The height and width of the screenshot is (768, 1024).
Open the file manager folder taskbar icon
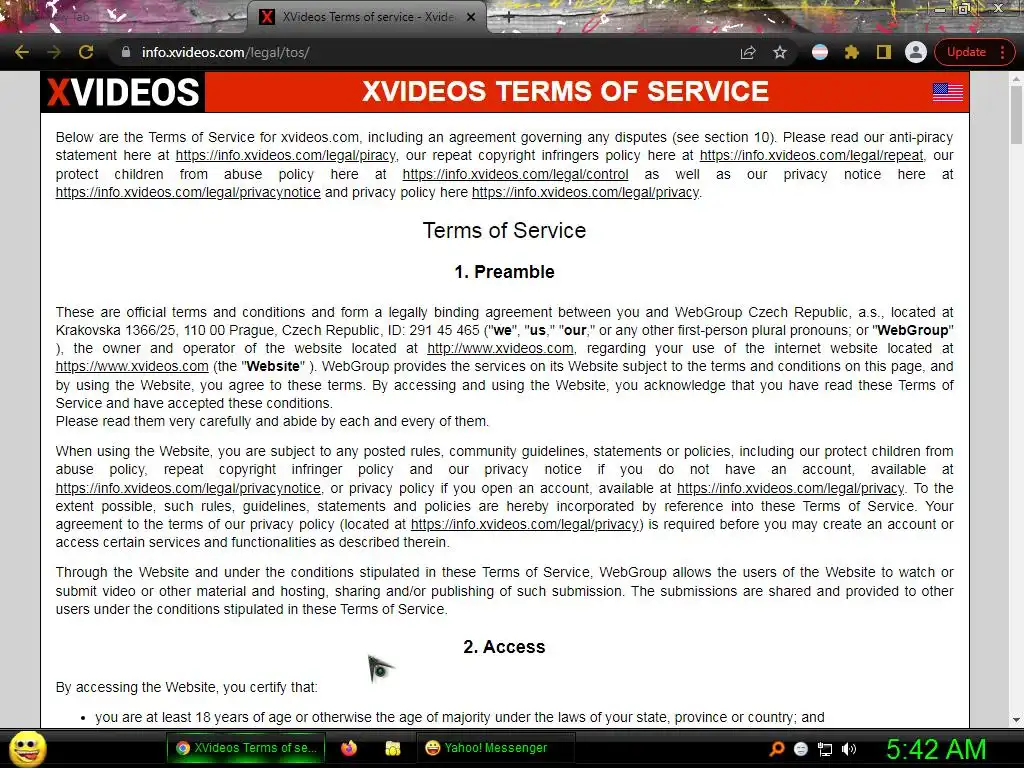(392, 748)
